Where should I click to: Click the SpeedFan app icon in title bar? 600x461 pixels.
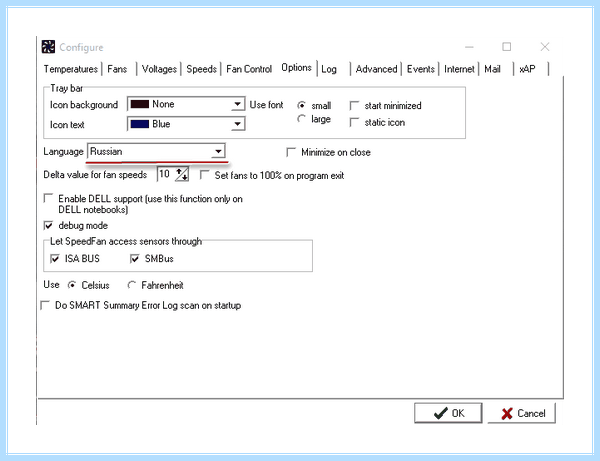click(x=48, y=47)
